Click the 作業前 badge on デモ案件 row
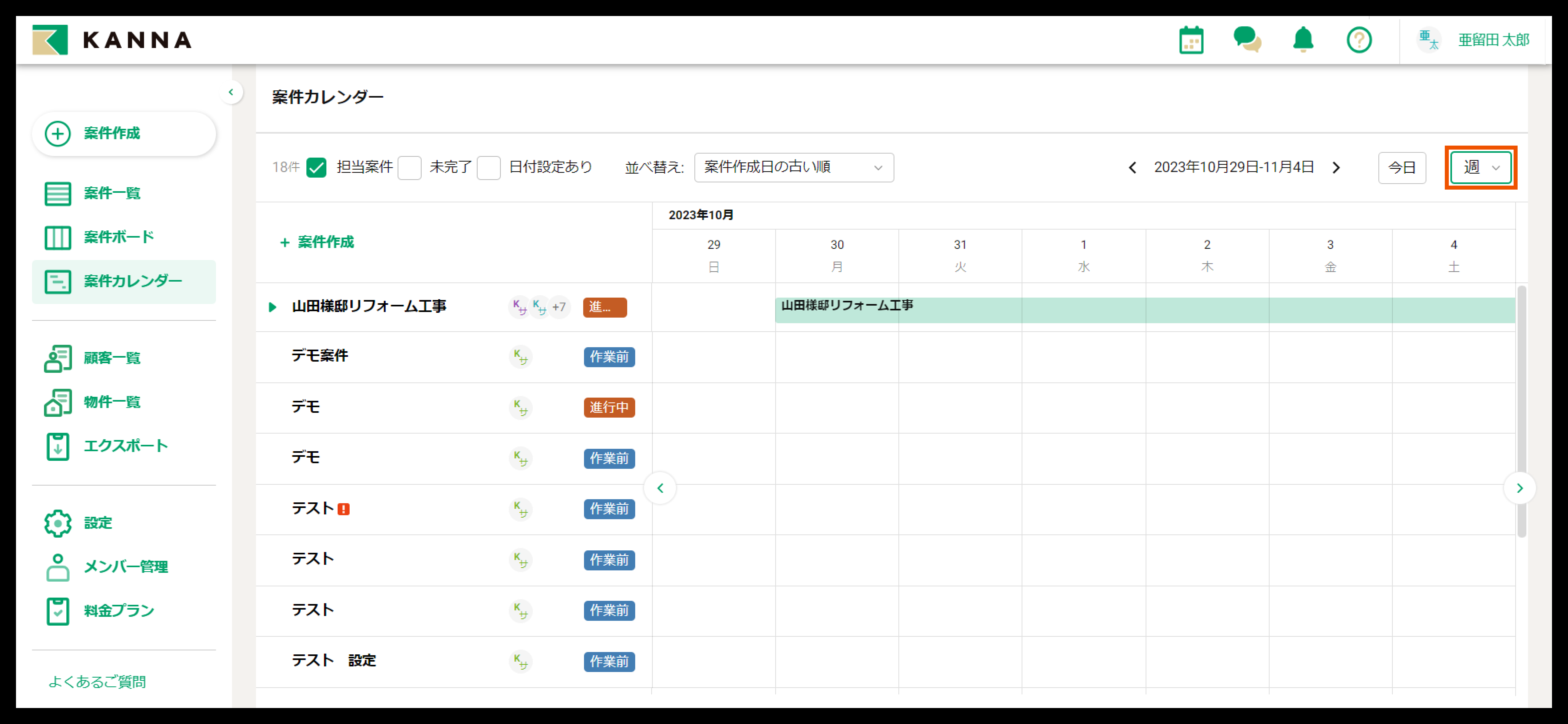This screenshot has width=1568, height=724. (609, 357)
